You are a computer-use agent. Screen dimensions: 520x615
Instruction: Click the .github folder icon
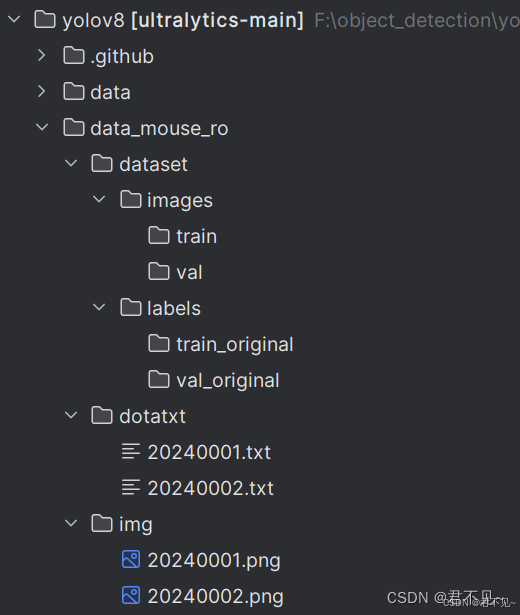tap(74, 56)
